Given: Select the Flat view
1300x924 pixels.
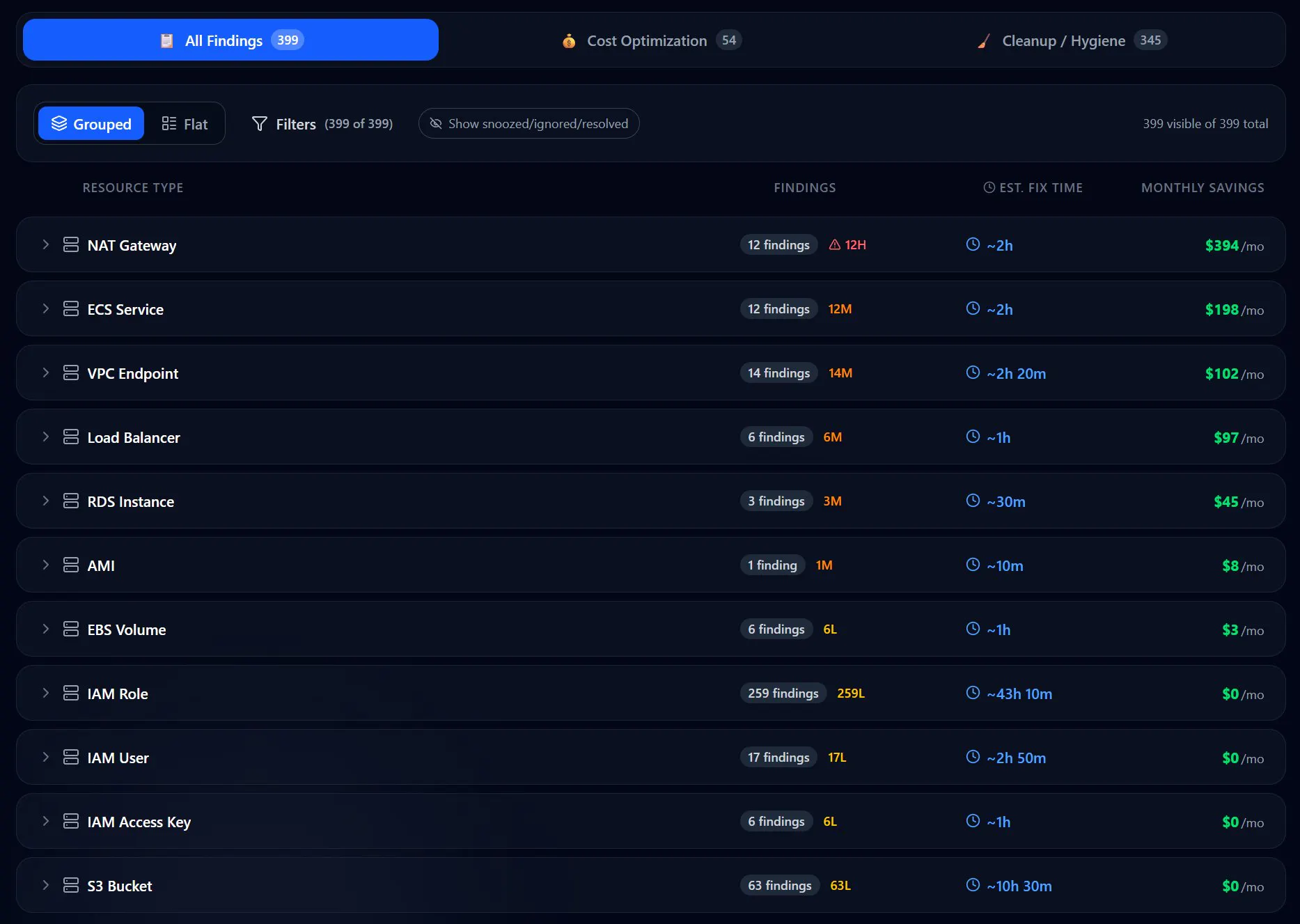Looking at the screenshot, I should pyautogui.click(x=185, y=123).
